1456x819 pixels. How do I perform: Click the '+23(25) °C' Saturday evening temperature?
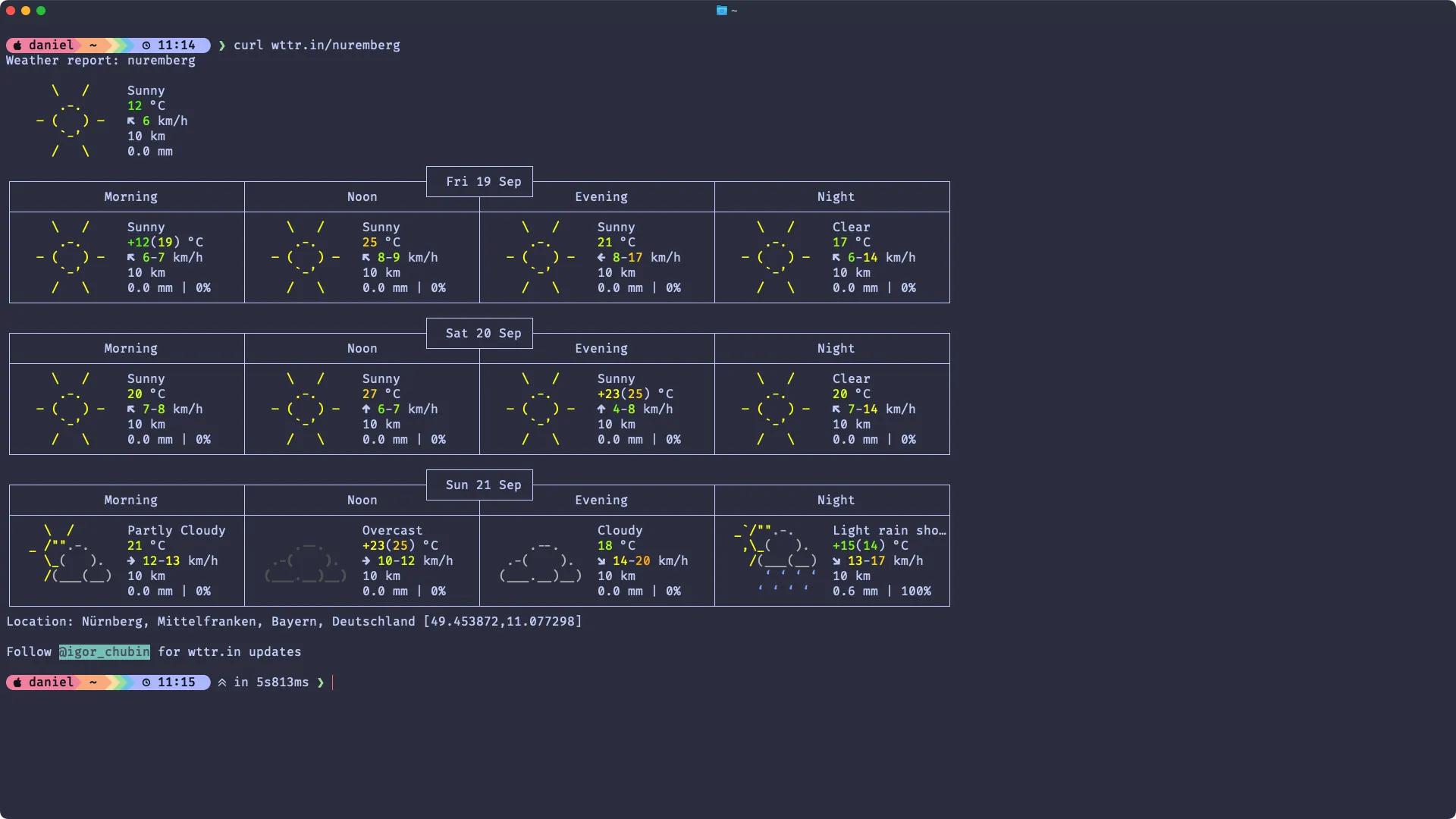635,394
